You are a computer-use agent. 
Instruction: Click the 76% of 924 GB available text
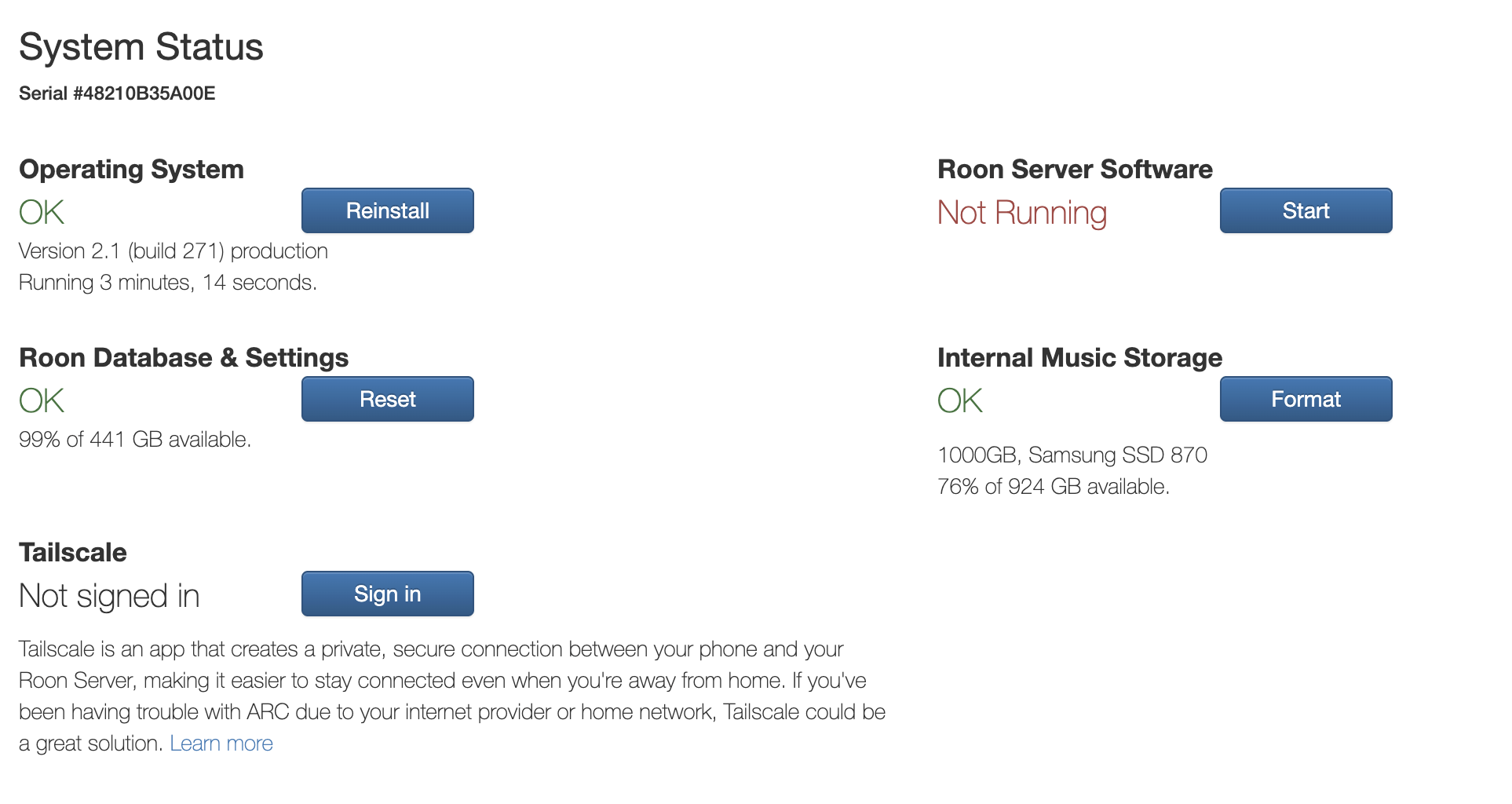tap(1053, 487)
